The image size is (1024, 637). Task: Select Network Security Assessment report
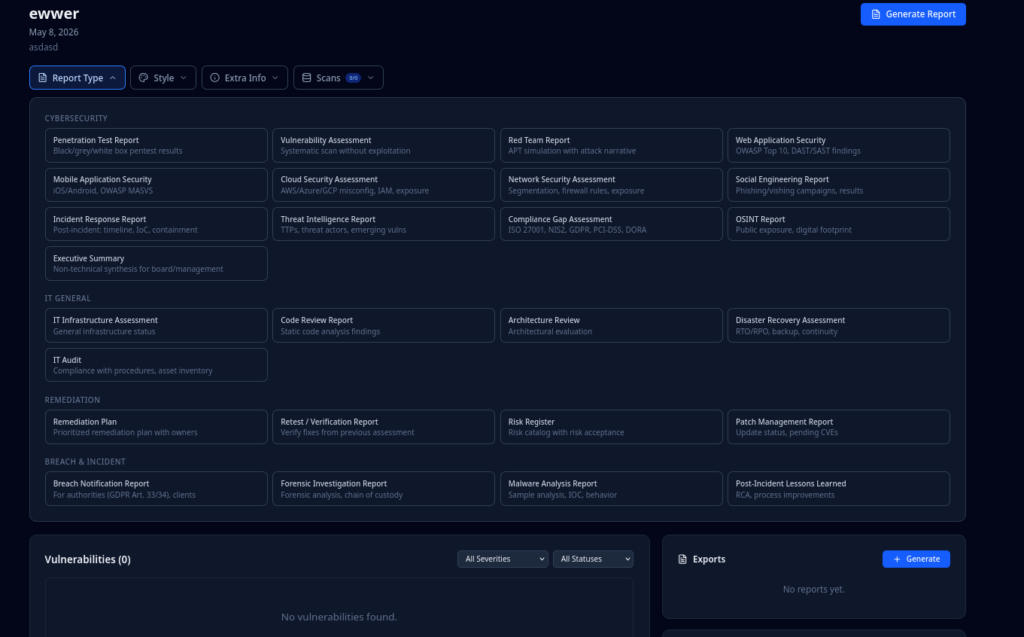[x=611, y=185]
